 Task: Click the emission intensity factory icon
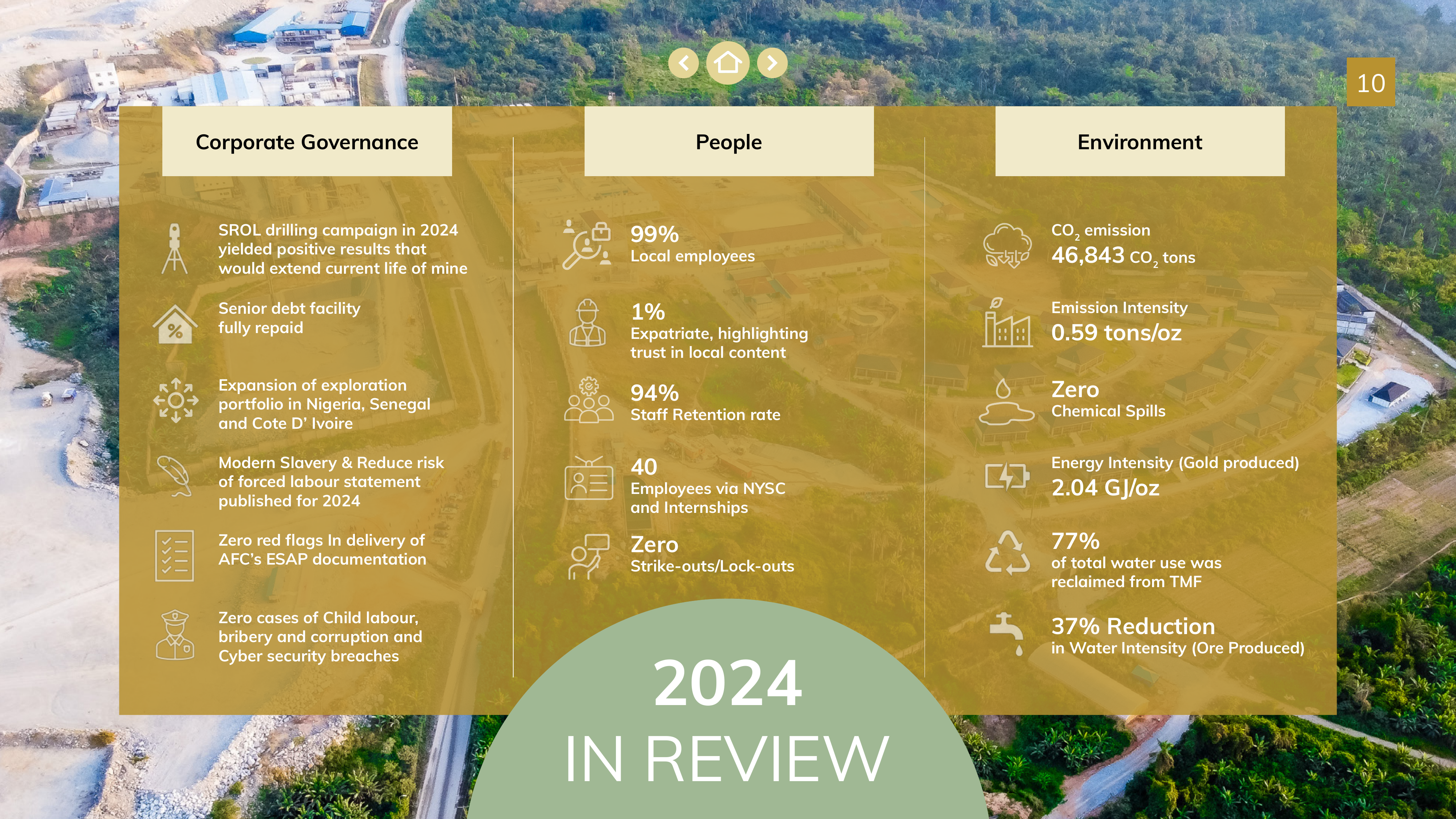click(x=1007, y=322)
